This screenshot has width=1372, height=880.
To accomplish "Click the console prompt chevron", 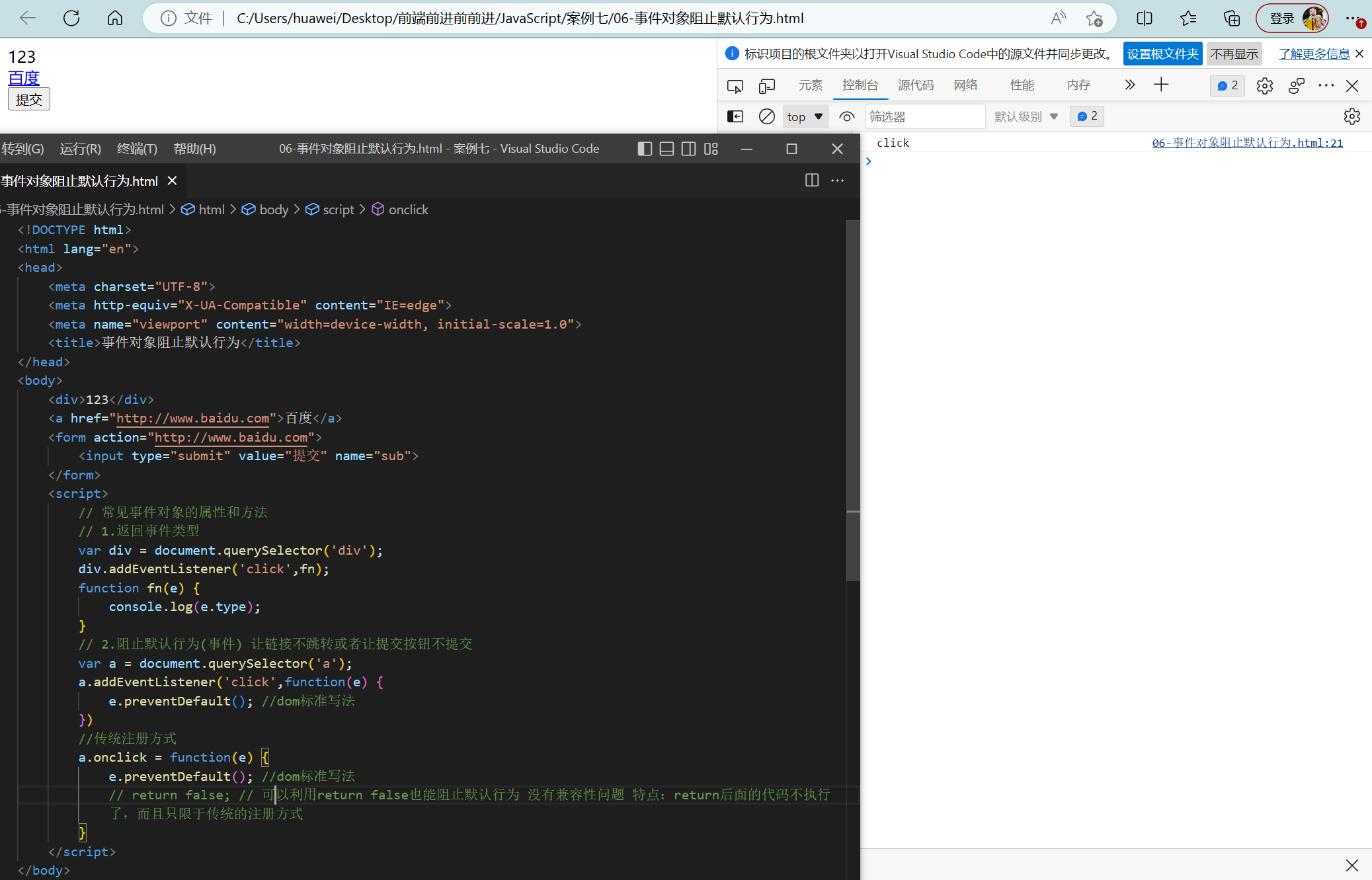I will [869, 161].
